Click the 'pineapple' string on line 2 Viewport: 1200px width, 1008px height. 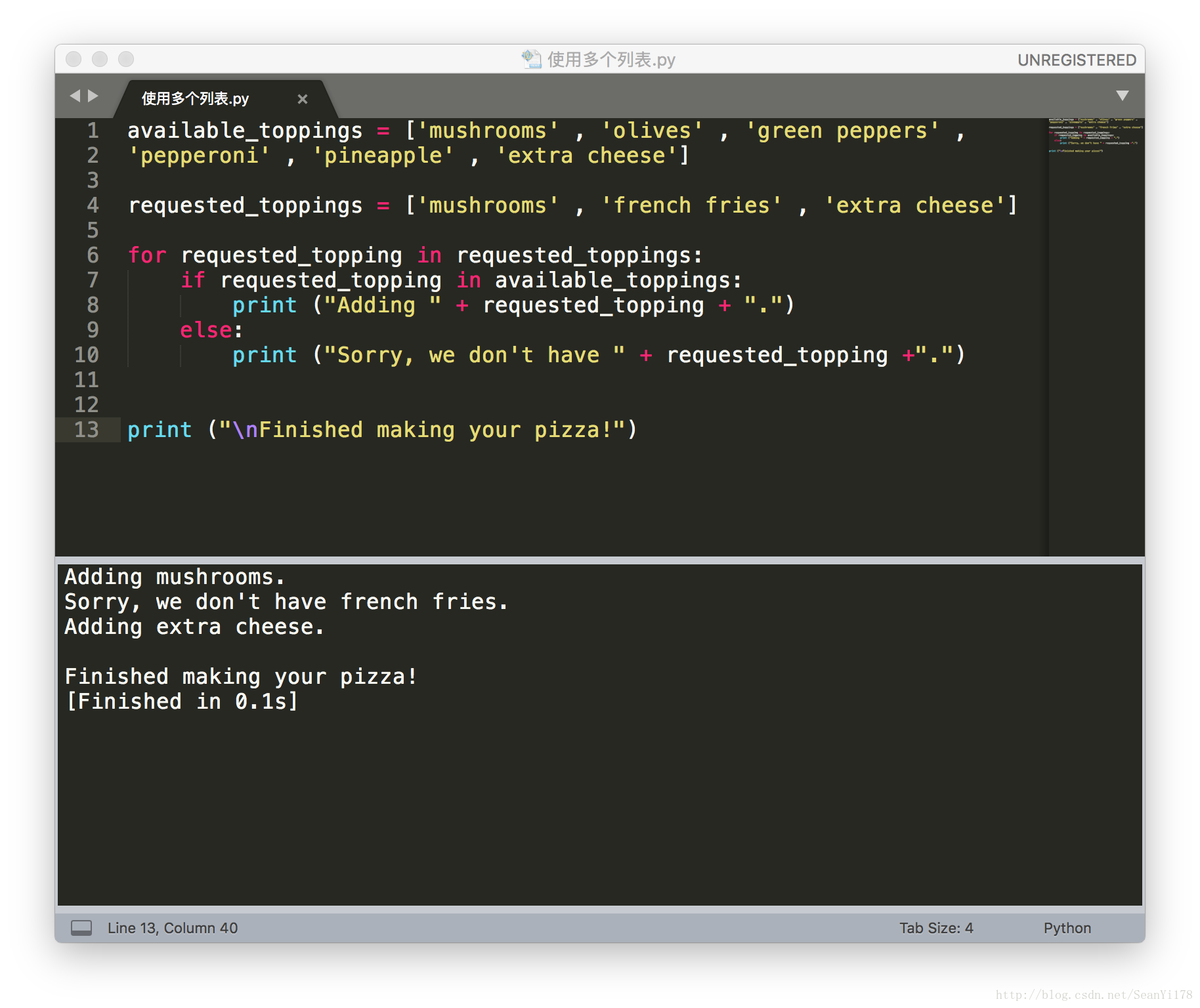tap(383, 156)
